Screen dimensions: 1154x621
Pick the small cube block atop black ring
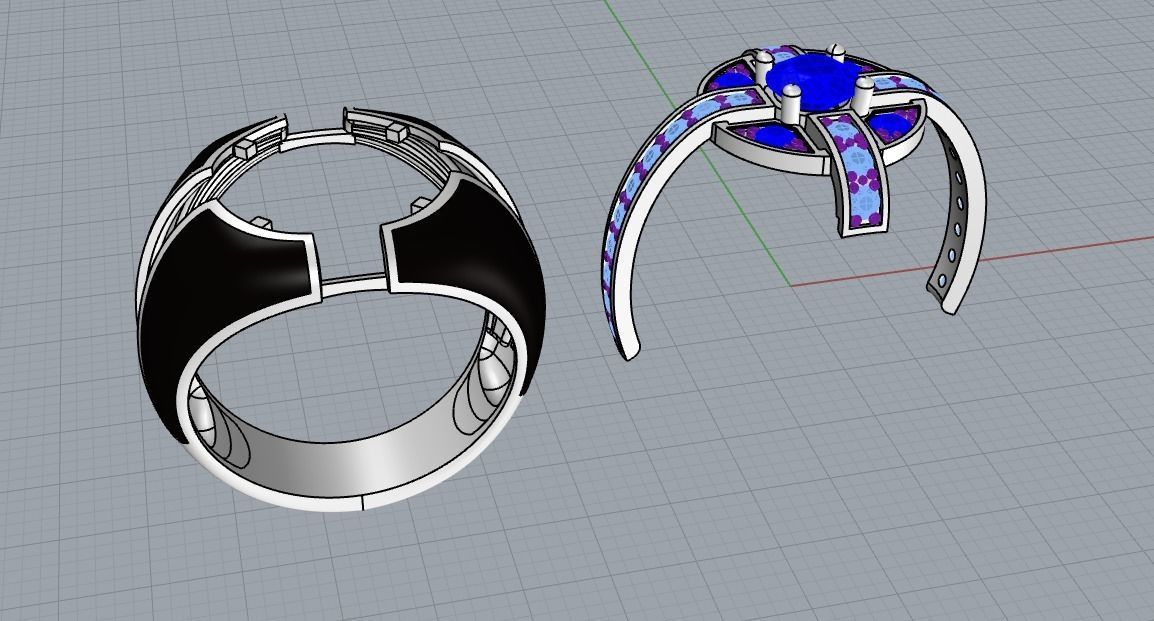tap(397, 132)
